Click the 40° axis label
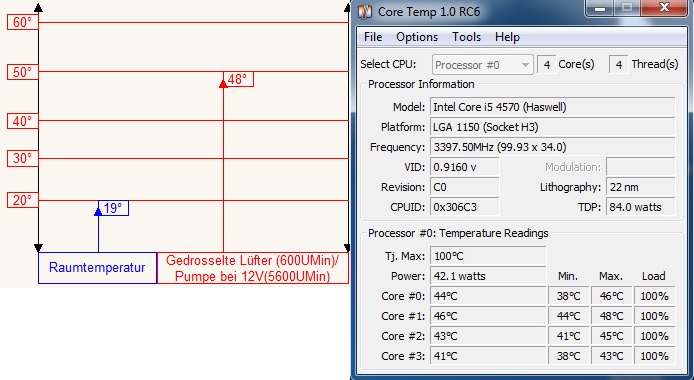The height and width of the screenshot is (380, 694). coord(23,121)
